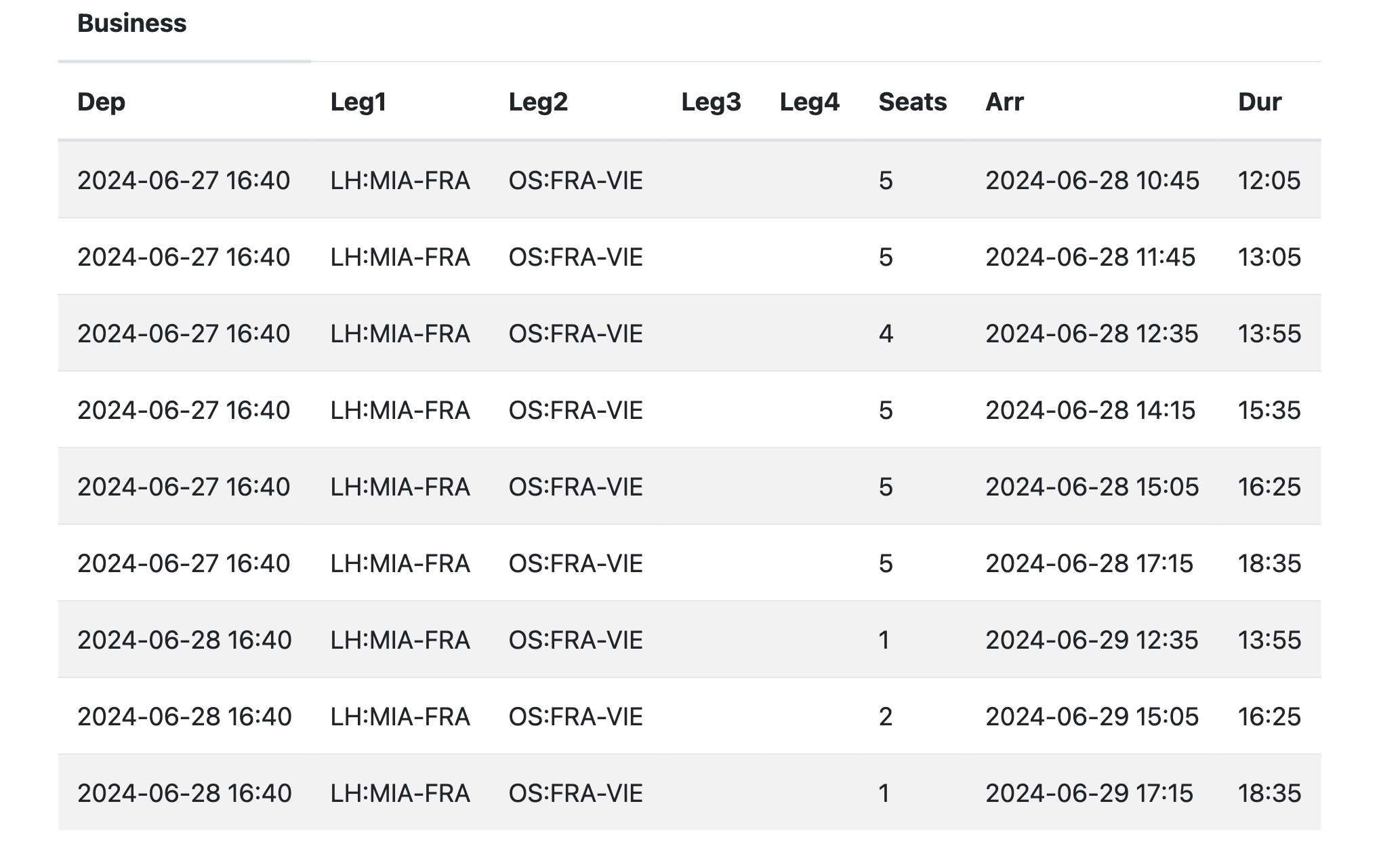The height and width of the screenshot is (848, 1400).
Task: Click the Leg4 column header
Action: point(809,102)
